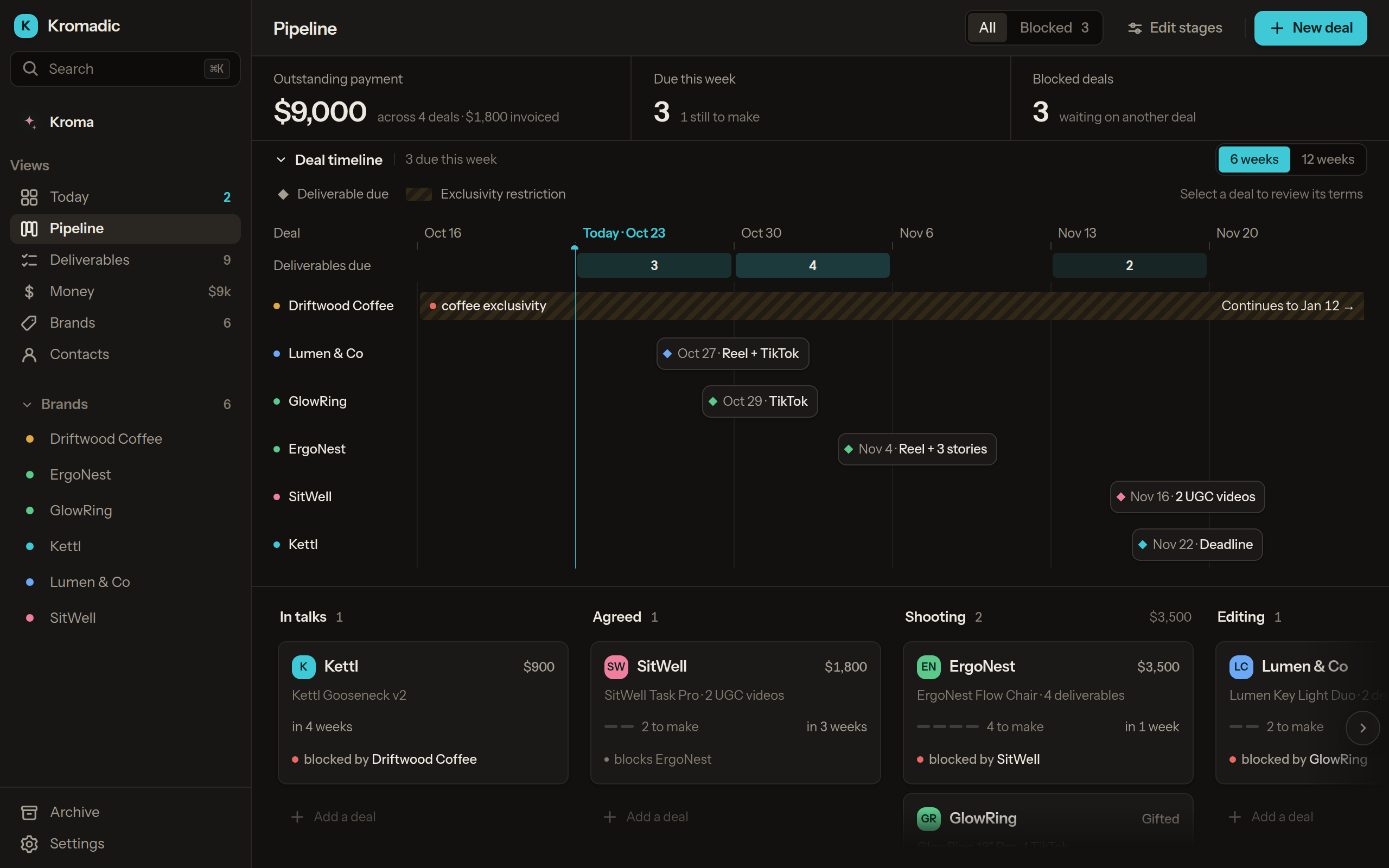Screen dimensions: 1389x868
Task: Focus the Search input field
Action: (x=125, y=69)
